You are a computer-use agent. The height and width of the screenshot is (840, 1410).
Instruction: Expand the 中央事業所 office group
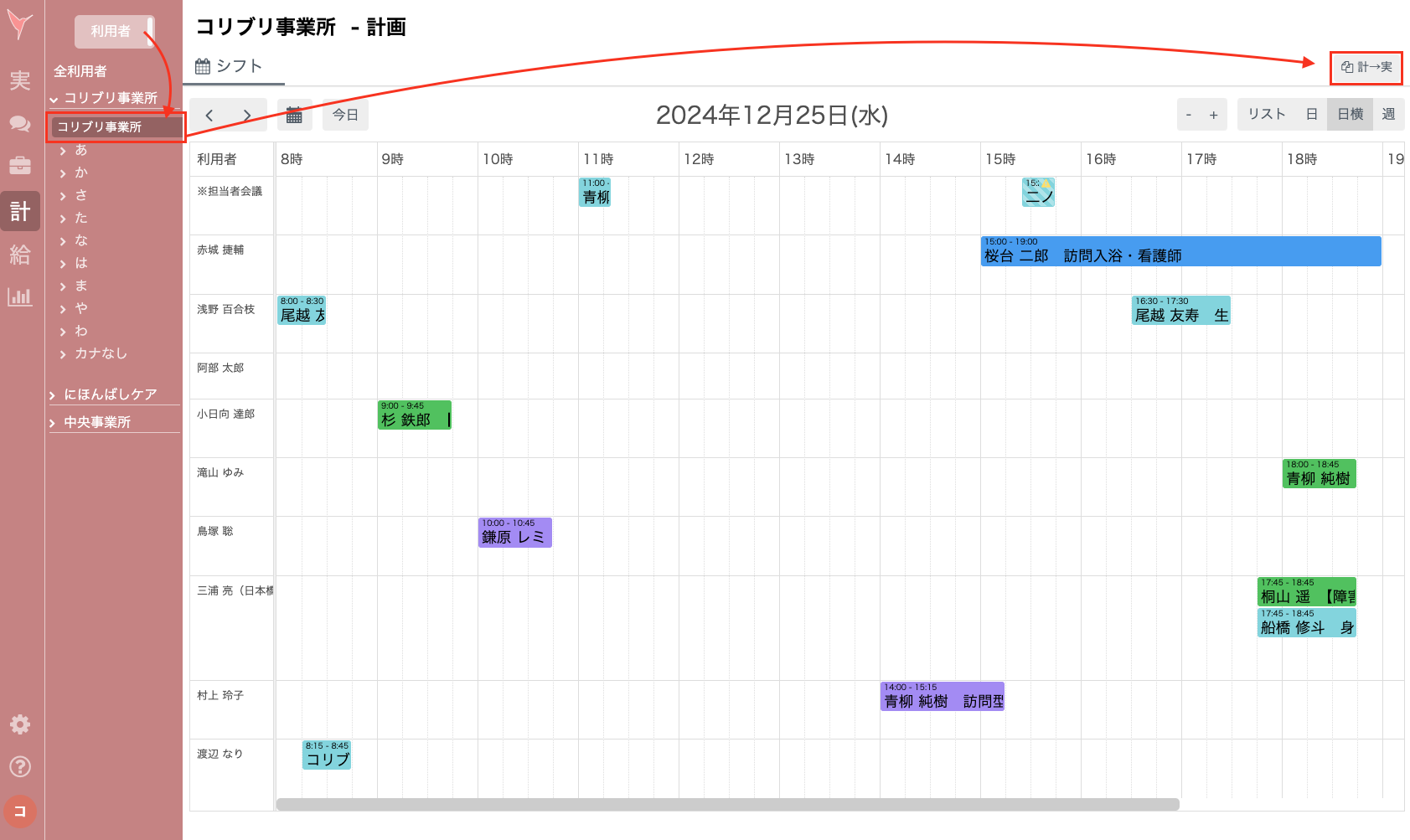coord(97,422)
